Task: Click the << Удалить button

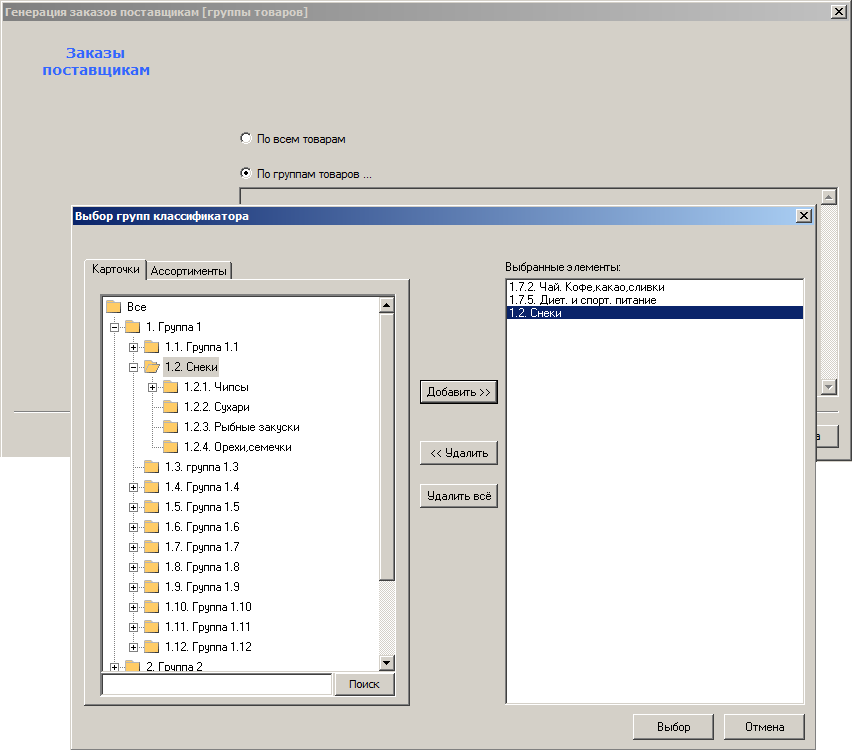Action: point(459,453)
